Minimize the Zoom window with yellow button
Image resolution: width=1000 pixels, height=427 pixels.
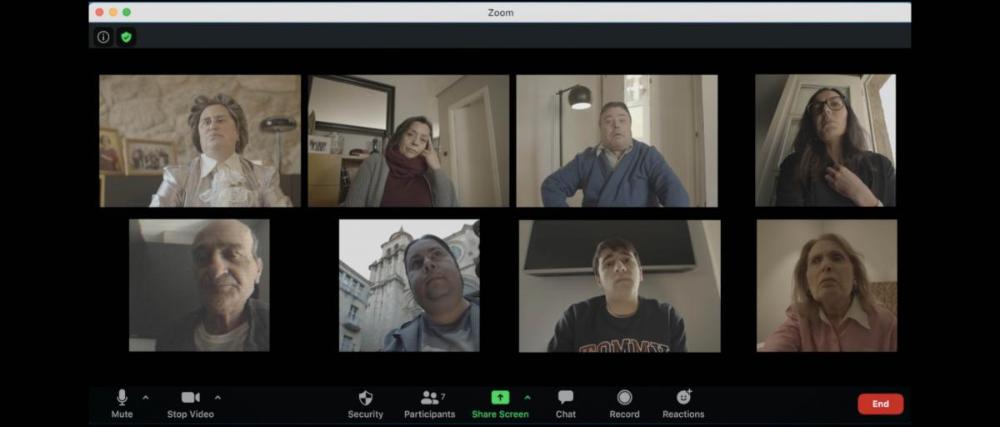113,12
